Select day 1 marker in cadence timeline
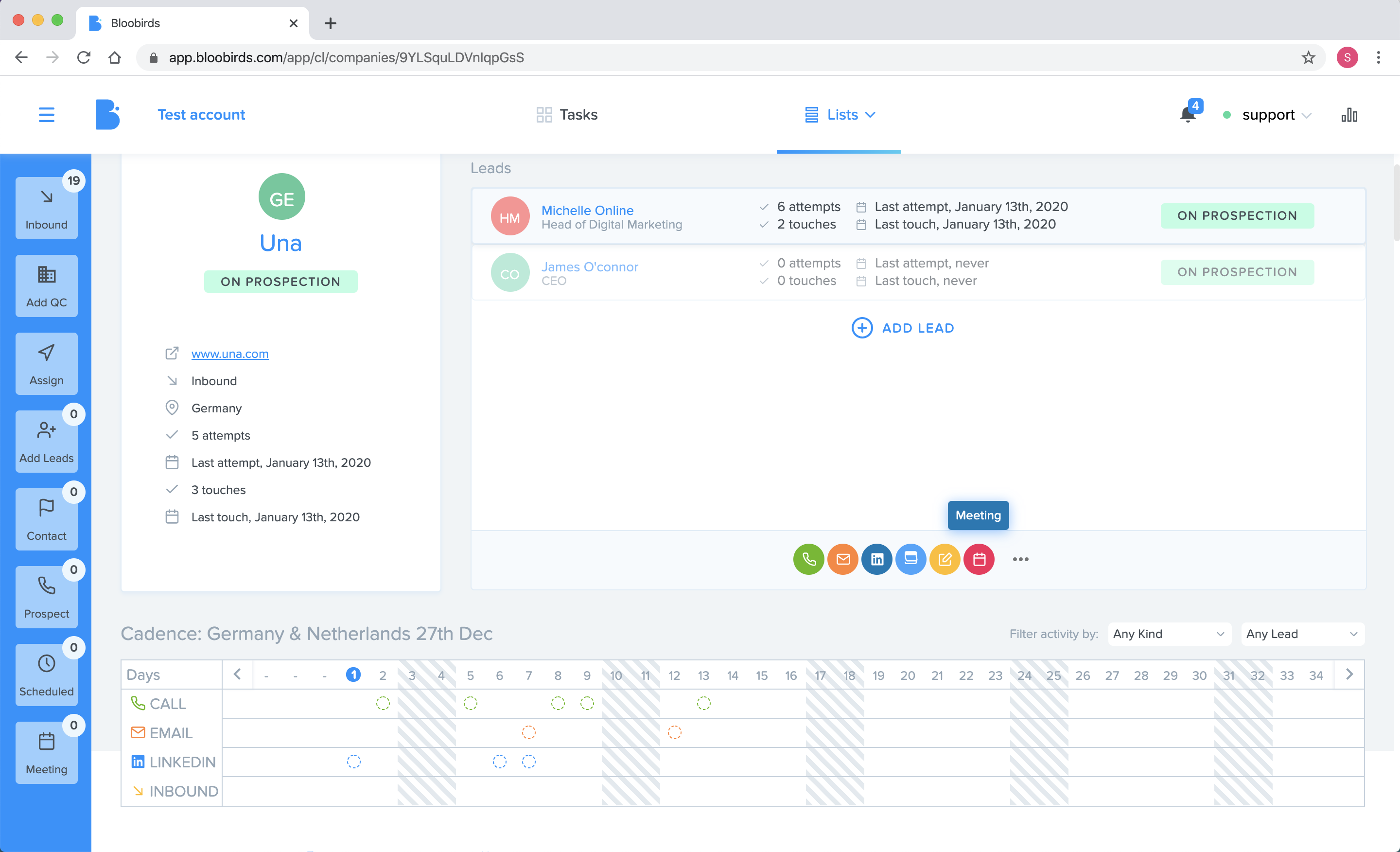The width and height of the screenshot is (1400, 852). coord(353,674)
